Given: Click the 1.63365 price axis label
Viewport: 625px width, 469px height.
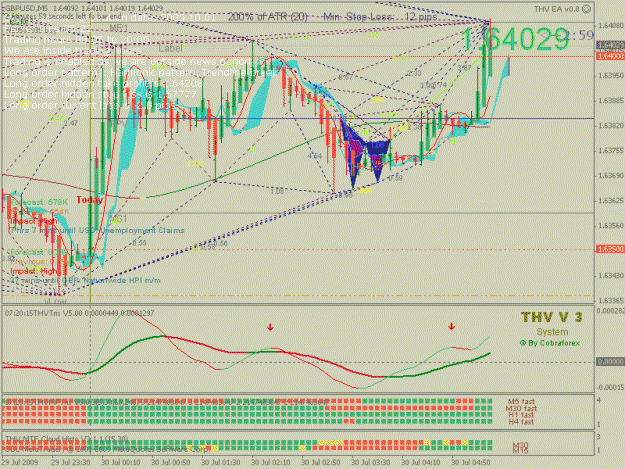Looking at the screenshot, I should pos(611,300).
